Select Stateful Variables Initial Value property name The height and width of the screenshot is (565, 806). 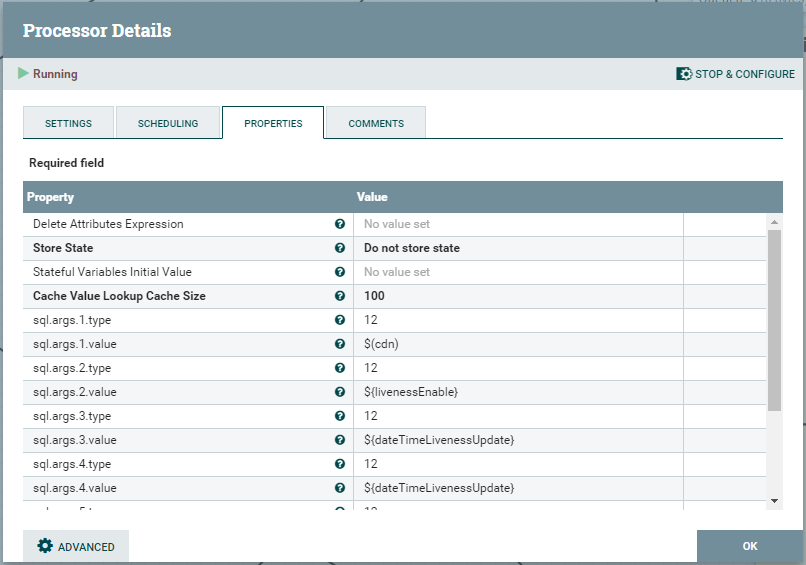pyautogui.click(x=112, y=271)
